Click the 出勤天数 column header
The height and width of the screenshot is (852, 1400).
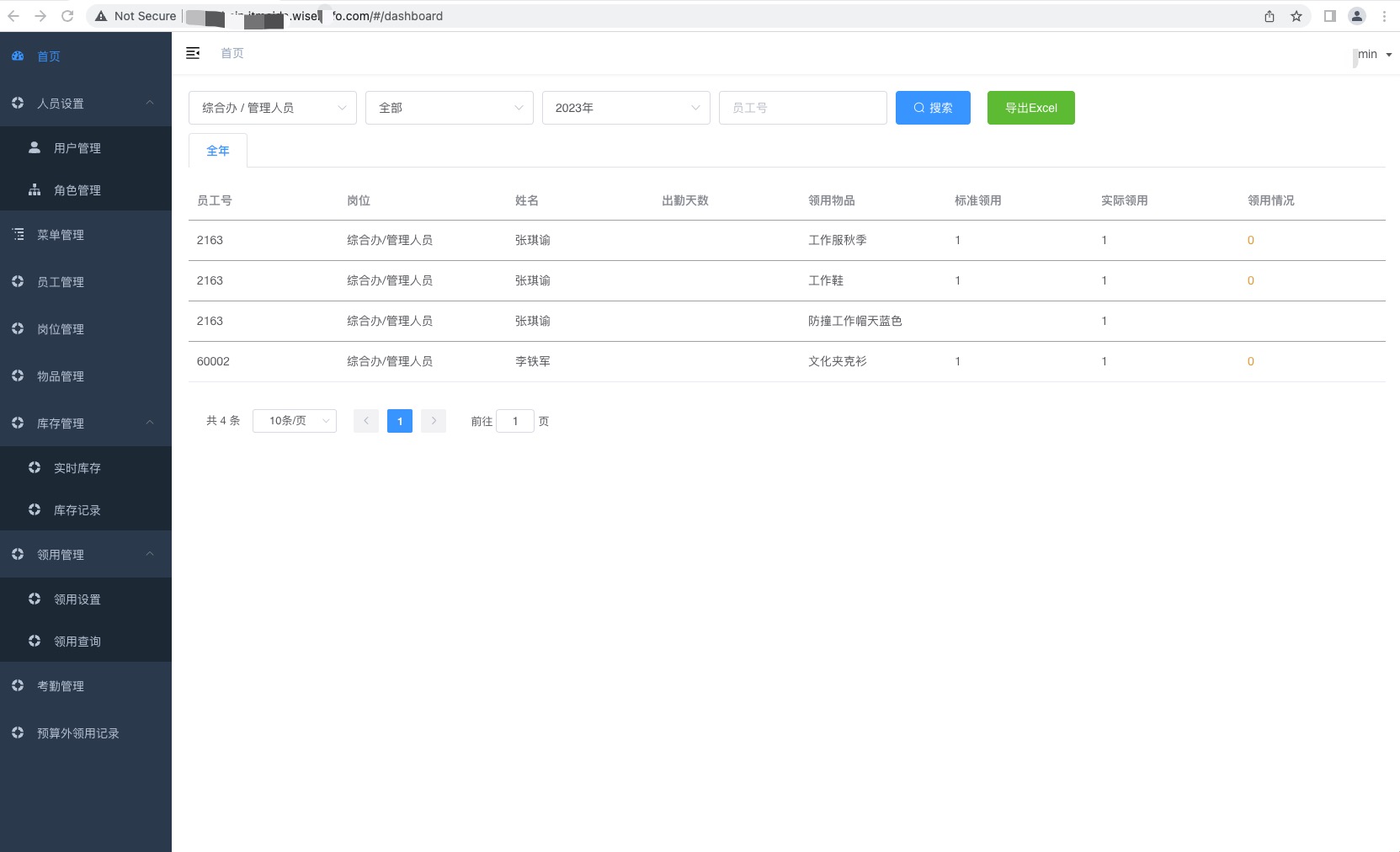tap(685, 200)
